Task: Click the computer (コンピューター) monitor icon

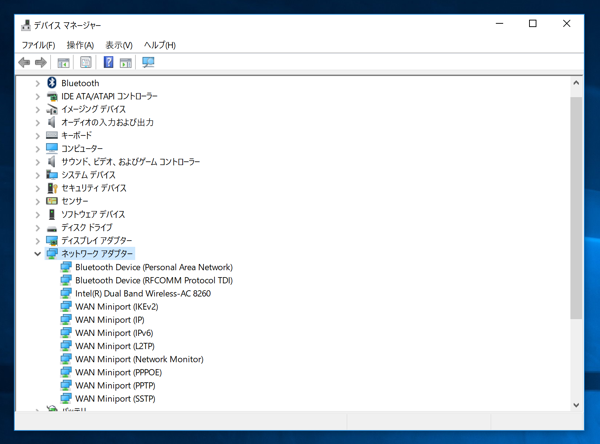Action: (52, 148)
